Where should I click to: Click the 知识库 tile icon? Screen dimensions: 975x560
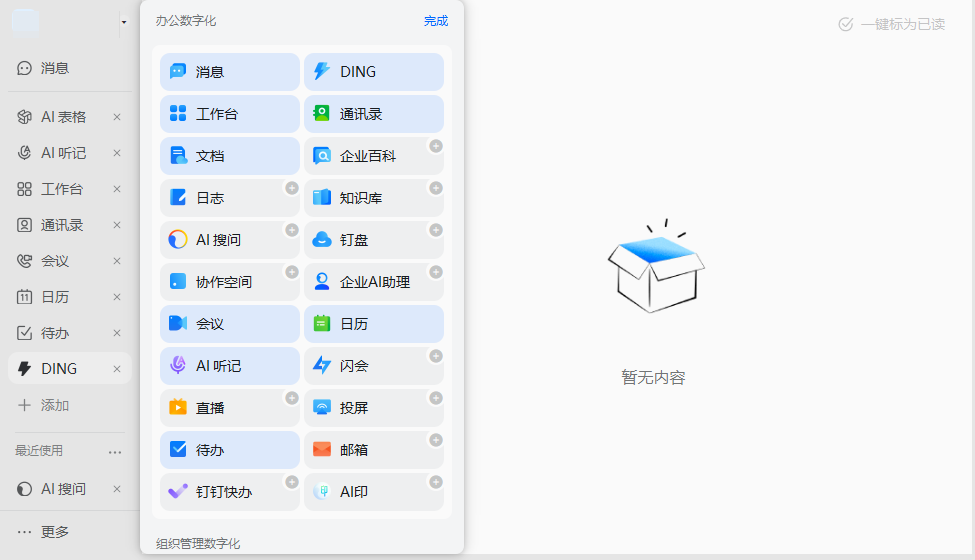pyautogui.click(x=321, y=198)
